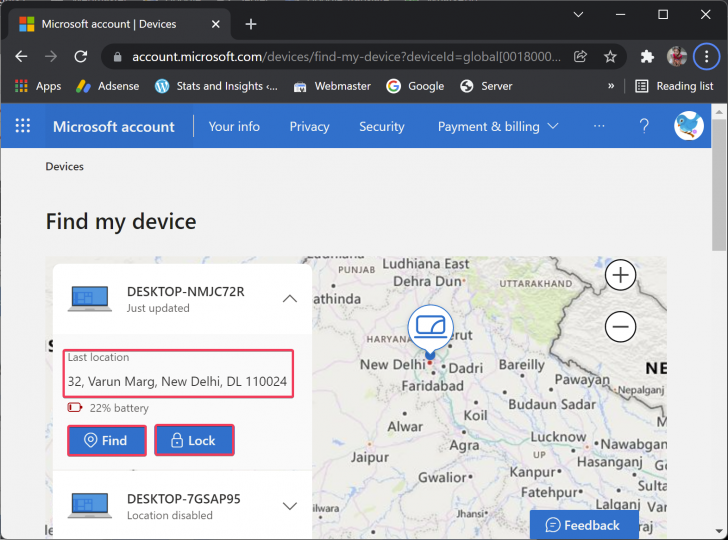Show more navigation items via ellipsis
This screenshot has height=540, width=728.
point(599,126)
